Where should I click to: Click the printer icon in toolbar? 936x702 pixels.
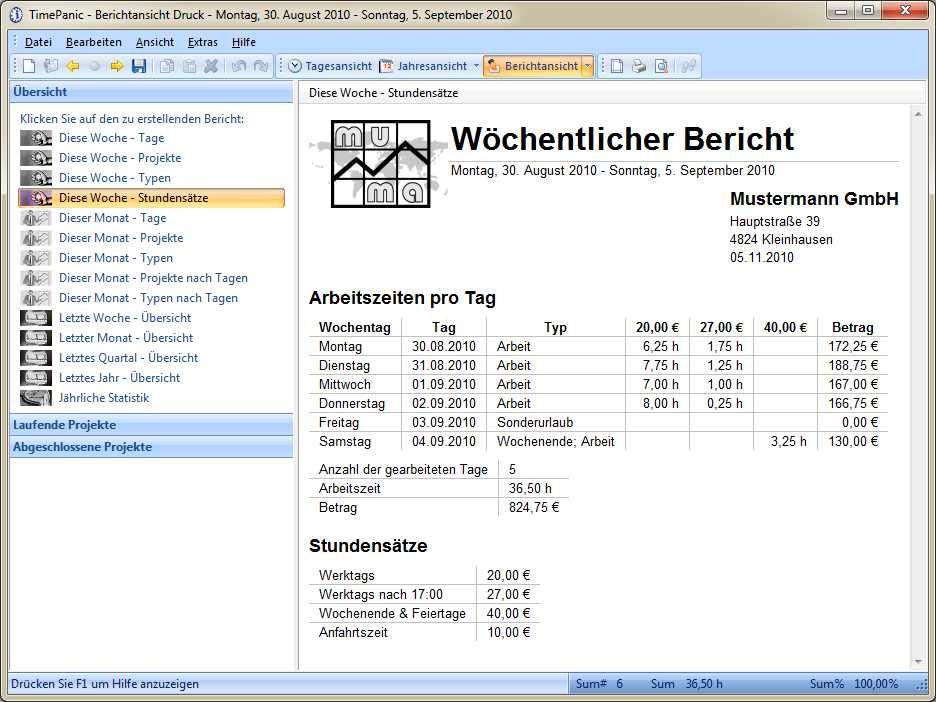point(639,66)
